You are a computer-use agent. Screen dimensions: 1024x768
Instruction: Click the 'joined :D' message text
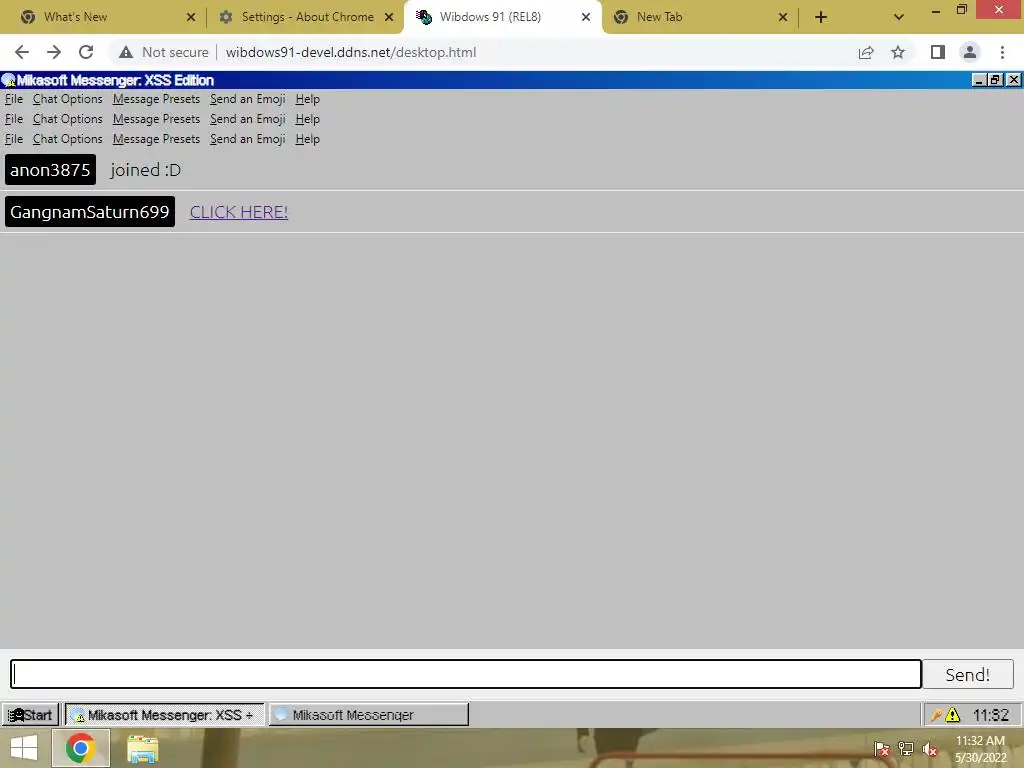(x=145, y=170)
